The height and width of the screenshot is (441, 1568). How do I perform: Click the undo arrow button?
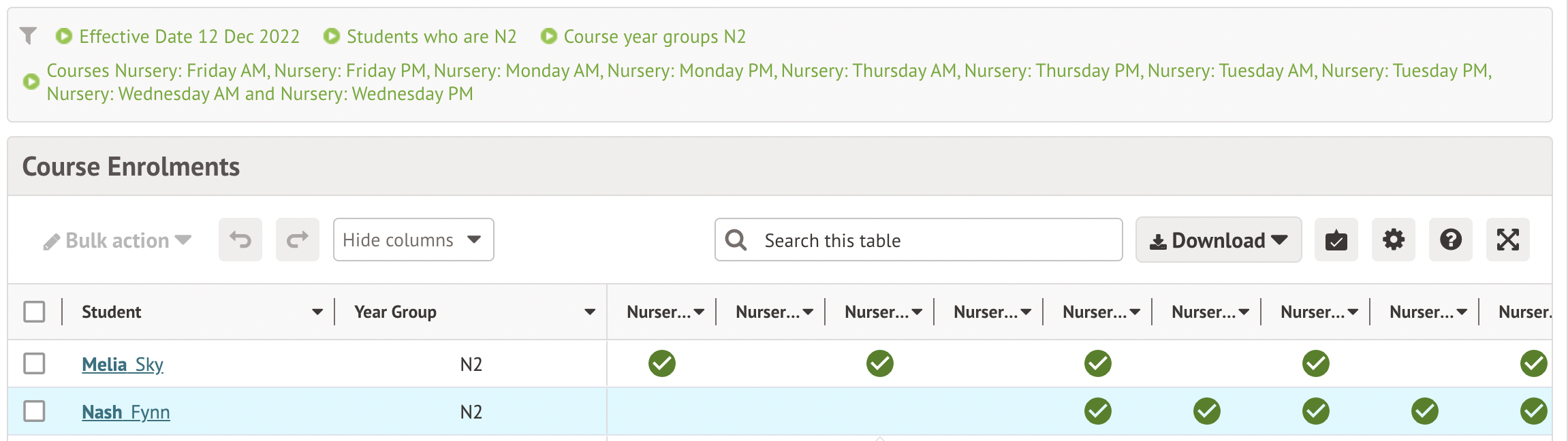[240, 240]
